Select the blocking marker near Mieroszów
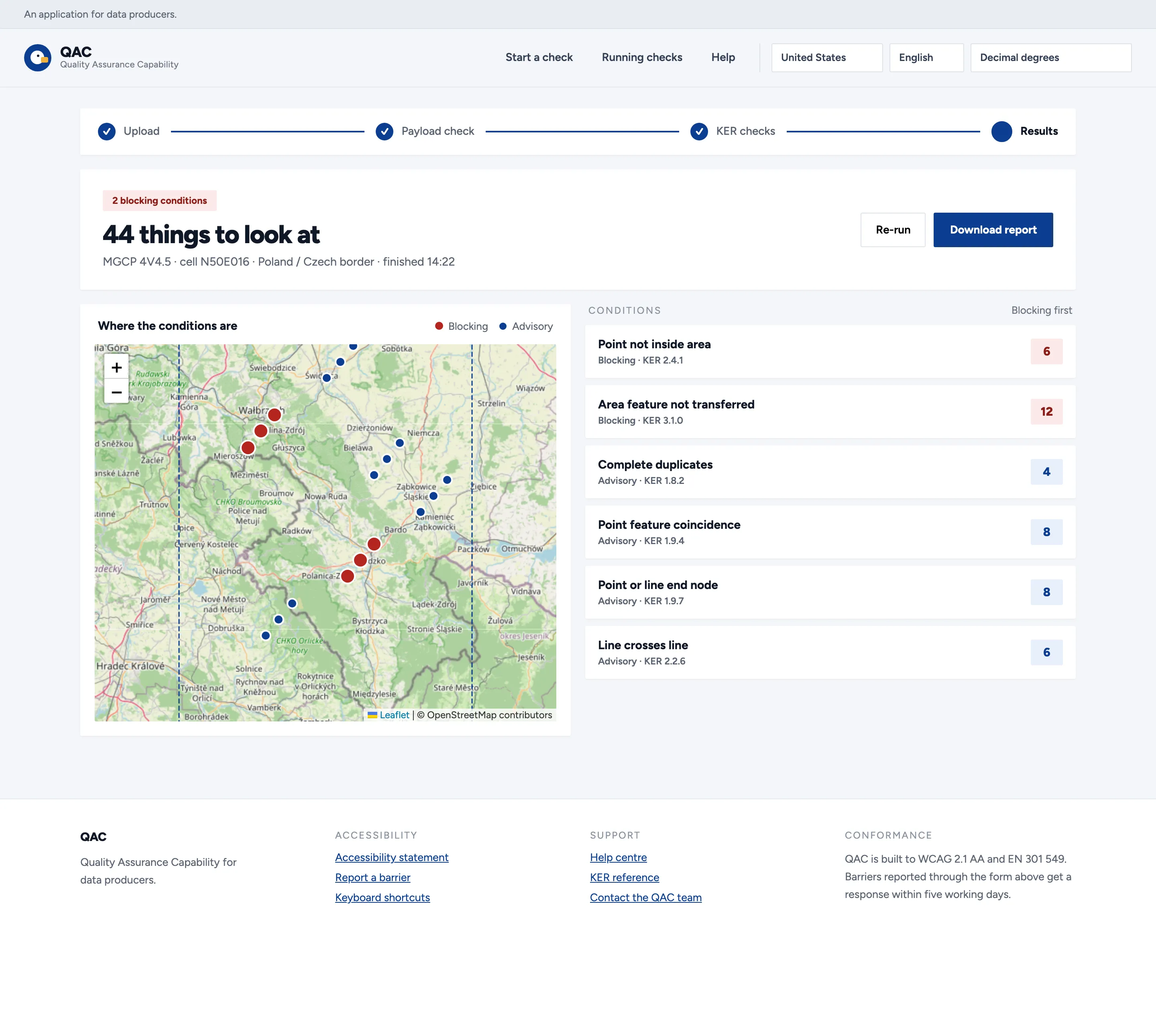Screen dimensions: 1156x1036 (248, 447)
